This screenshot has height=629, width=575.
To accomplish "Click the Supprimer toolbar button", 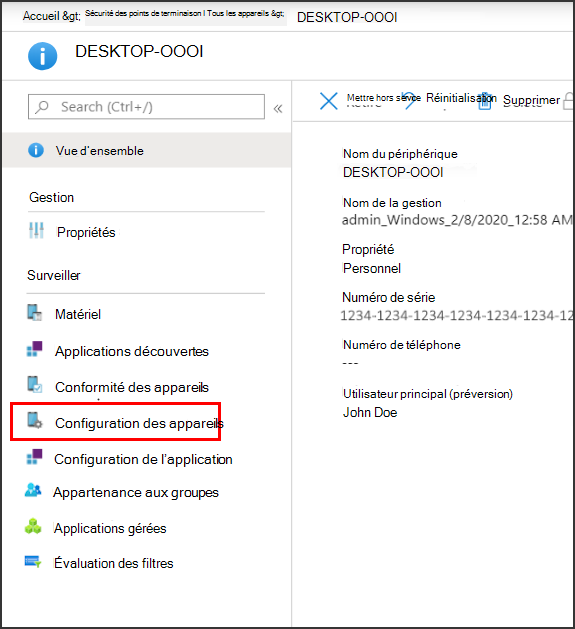I will click(531, 100).
